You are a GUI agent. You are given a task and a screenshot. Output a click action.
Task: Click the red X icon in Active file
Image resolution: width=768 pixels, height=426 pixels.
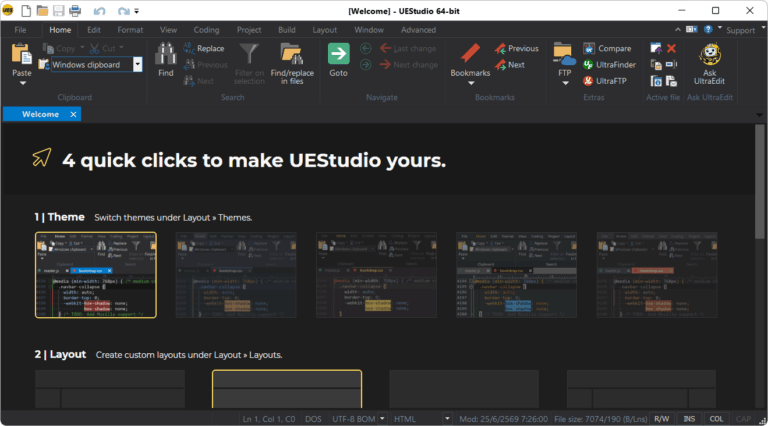click(x=671, y=48)
